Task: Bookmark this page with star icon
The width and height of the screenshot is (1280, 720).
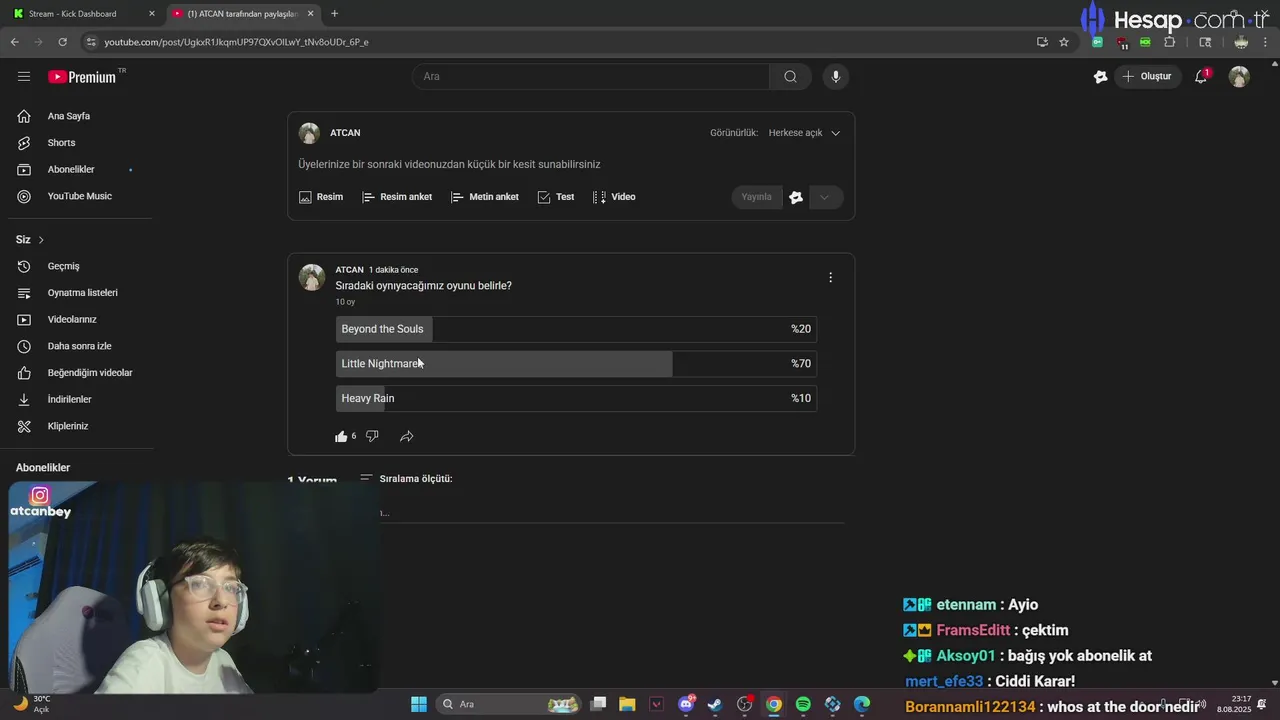Action: coord(1064,42)
